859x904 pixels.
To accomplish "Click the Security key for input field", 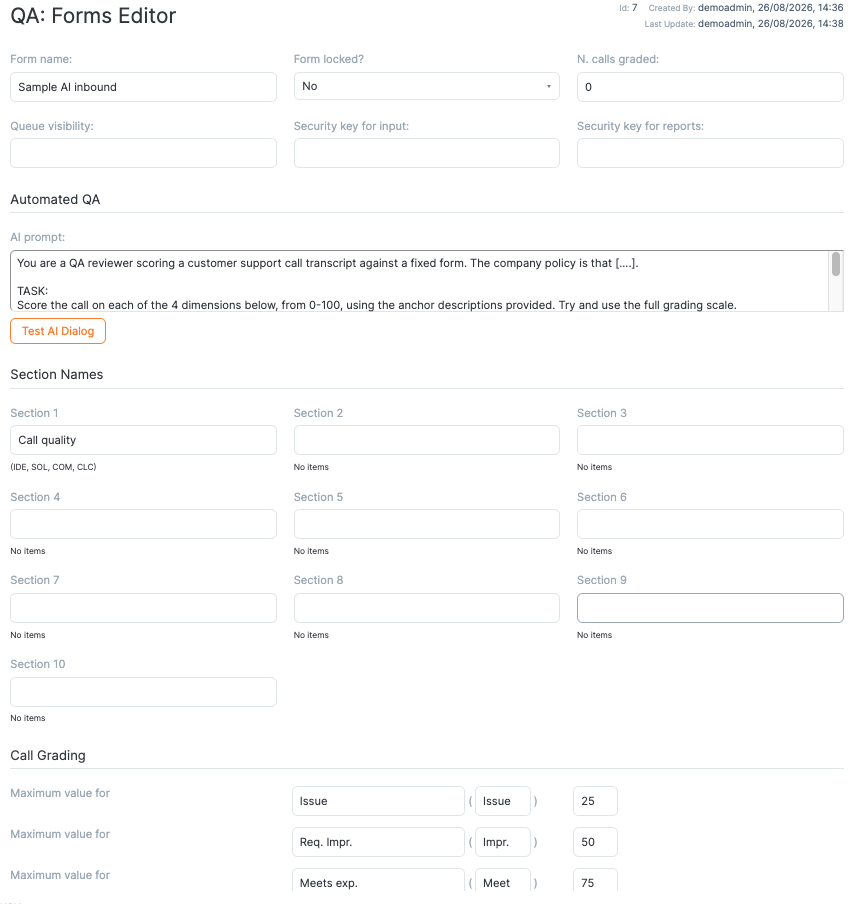I will pos(427,153).
